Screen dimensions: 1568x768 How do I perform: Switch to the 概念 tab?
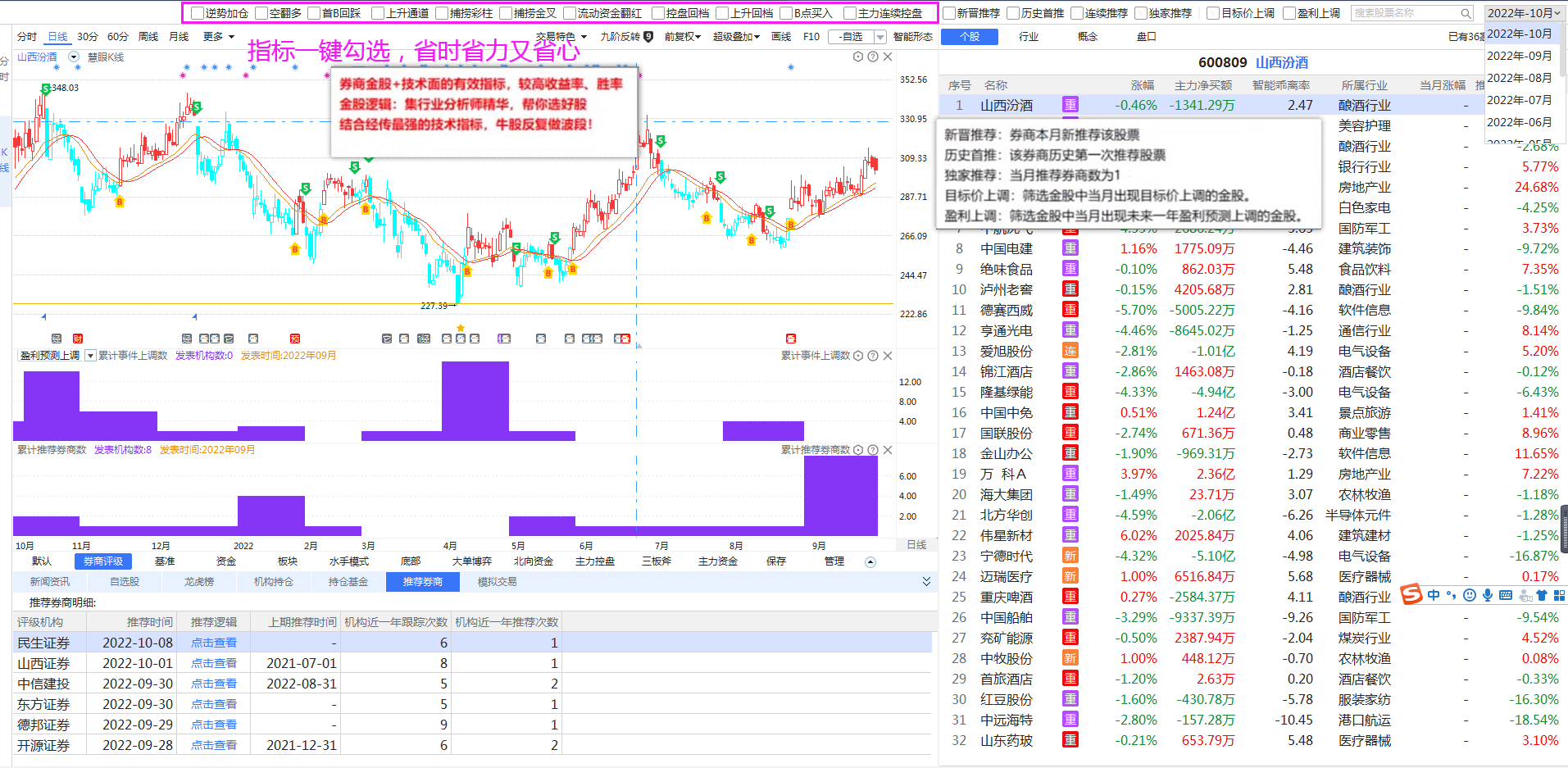click(1088, 37)
